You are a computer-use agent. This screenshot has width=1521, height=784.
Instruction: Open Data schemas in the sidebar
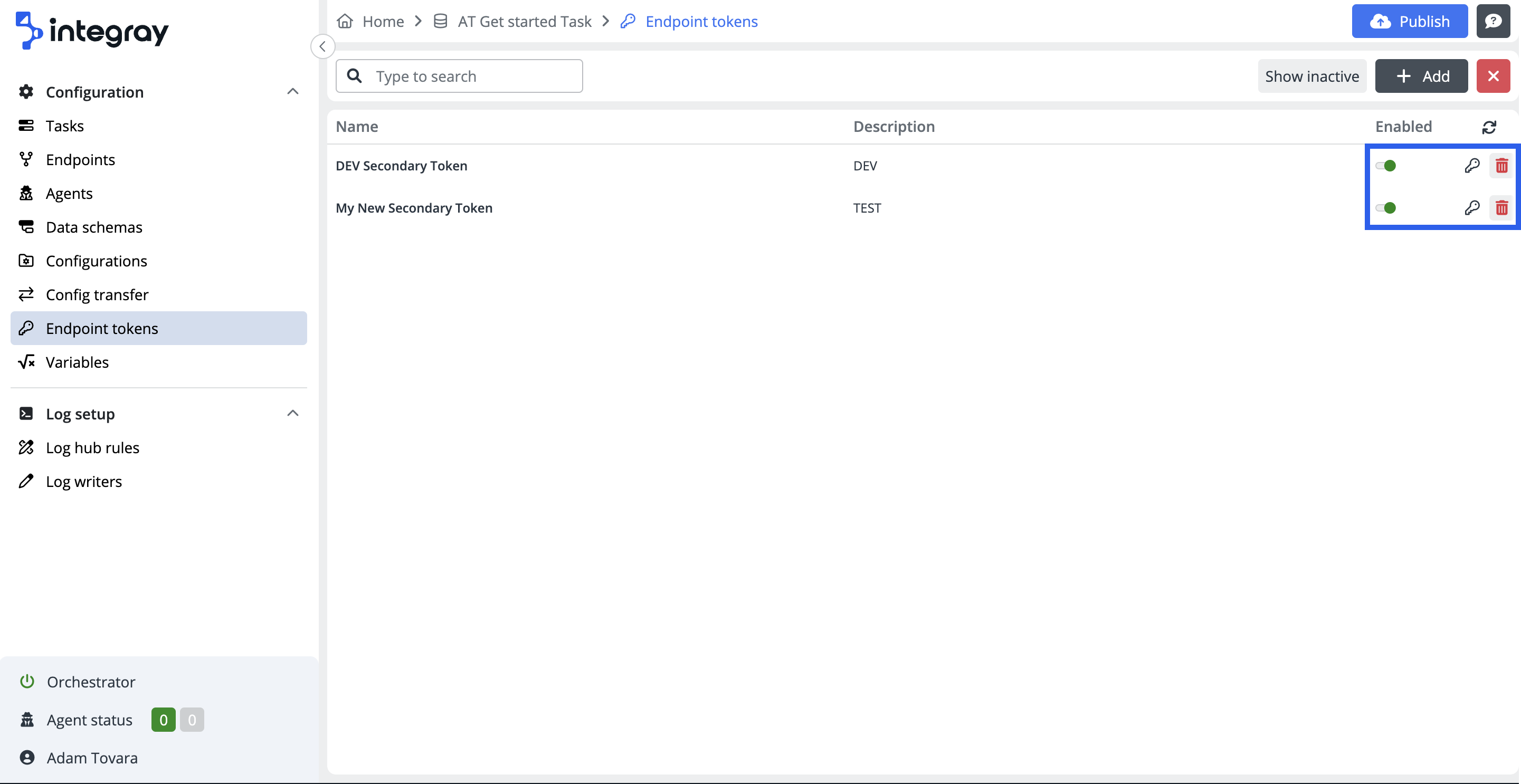[x=94, y=227]
